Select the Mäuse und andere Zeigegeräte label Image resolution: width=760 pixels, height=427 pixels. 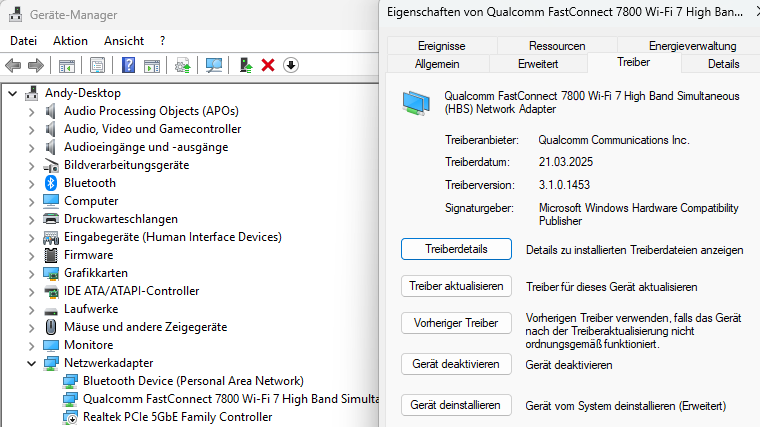[145, 327]
